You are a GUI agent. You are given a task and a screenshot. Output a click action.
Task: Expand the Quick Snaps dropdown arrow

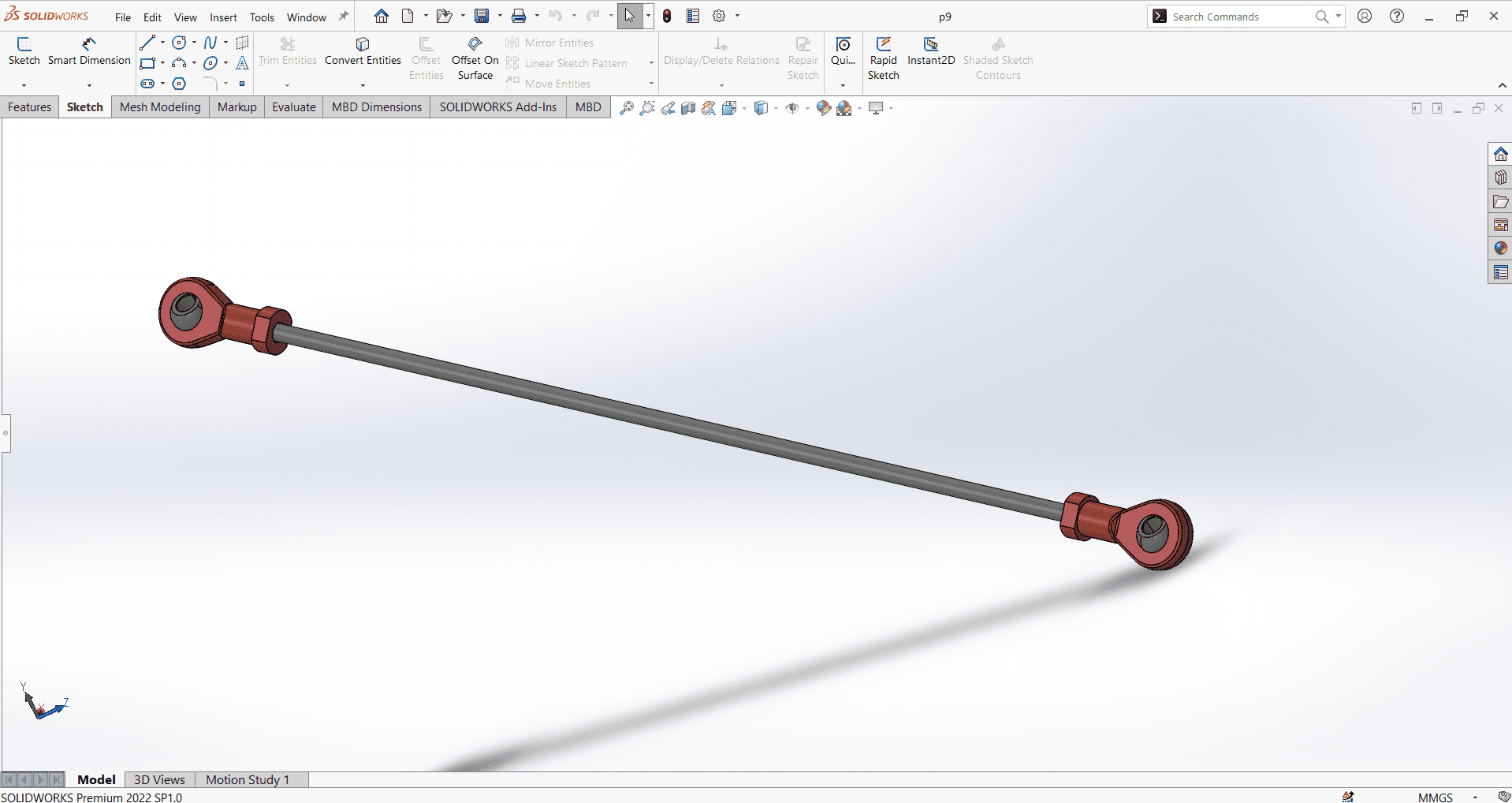pos(843,84)
